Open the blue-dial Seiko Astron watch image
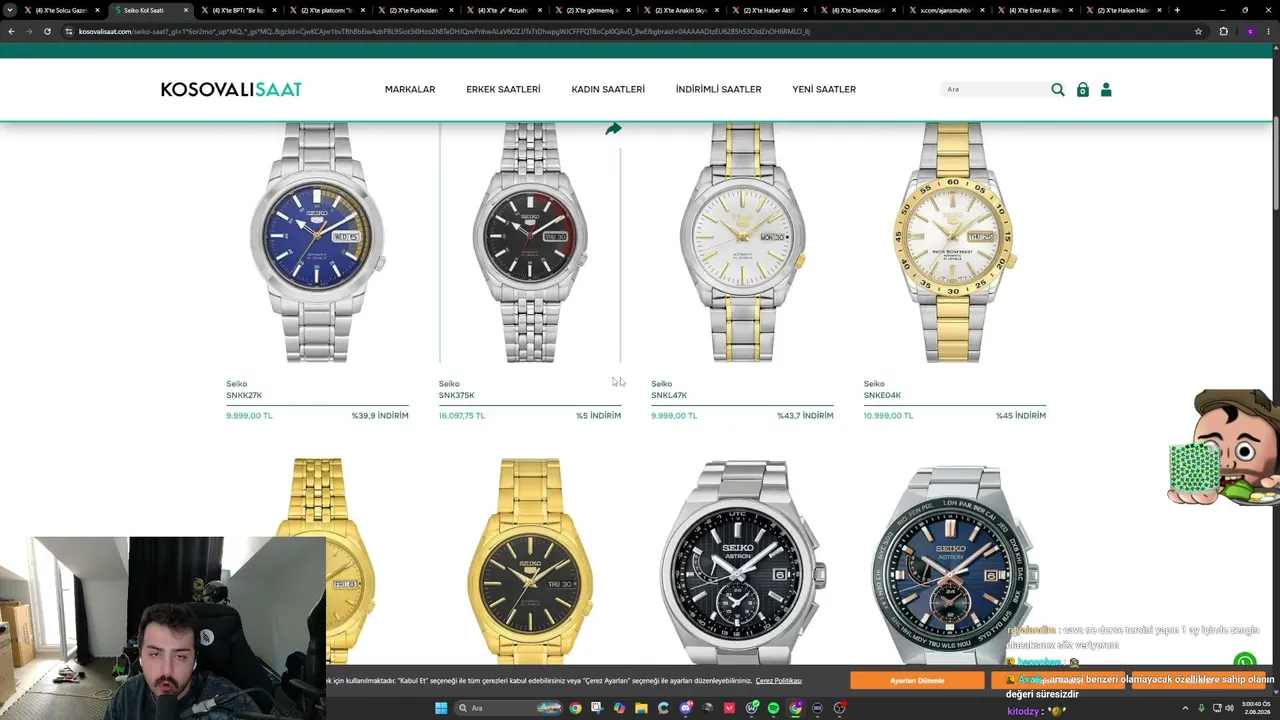The width and height of the screenshot is (1280, 720). [x=954, y=565]
